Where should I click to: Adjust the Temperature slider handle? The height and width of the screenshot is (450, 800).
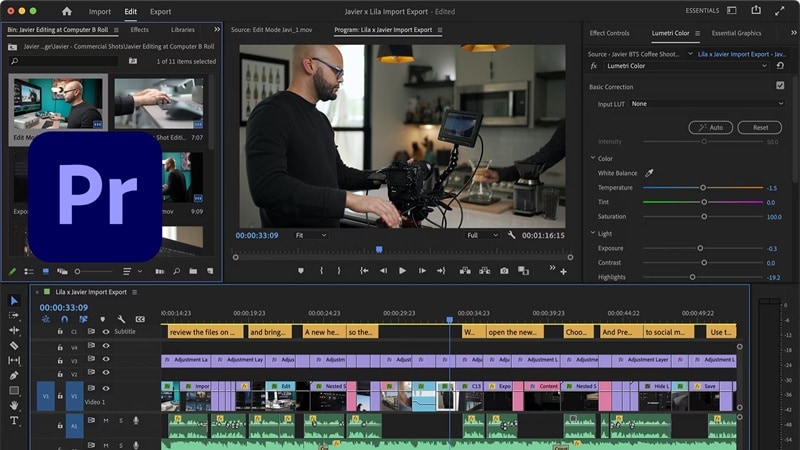pyautogui.click(x=703, y=188)
